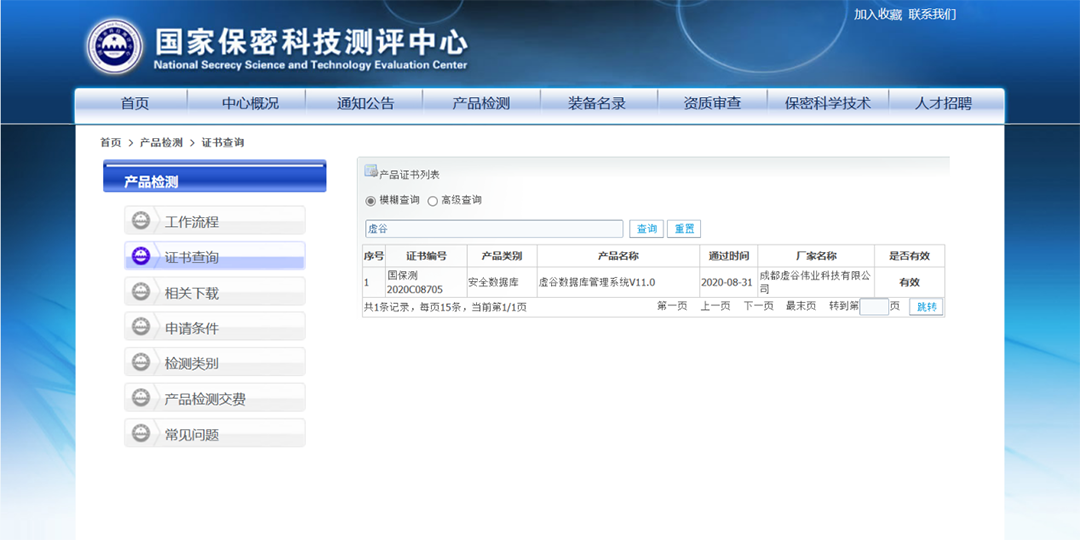Screen dimensions: 1080x540
Task: Click the 跳转 page jump button
Action: (926, 307)
